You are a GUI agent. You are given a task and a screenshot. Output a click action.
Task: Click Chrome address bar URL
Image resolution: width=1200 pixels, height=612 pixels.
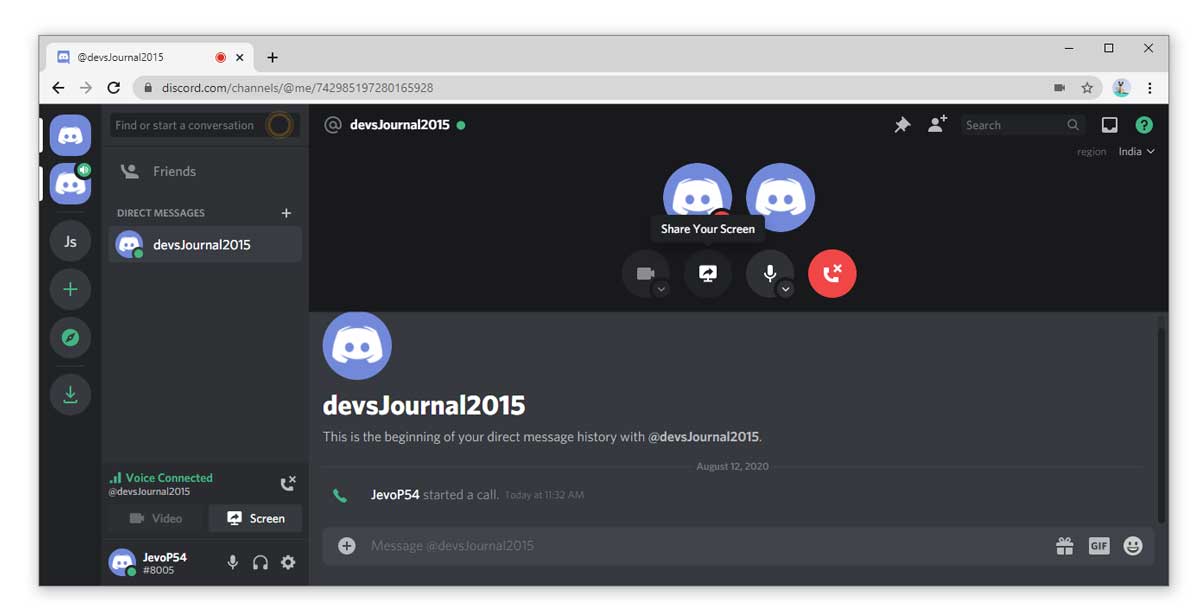[x=297, y=88]
